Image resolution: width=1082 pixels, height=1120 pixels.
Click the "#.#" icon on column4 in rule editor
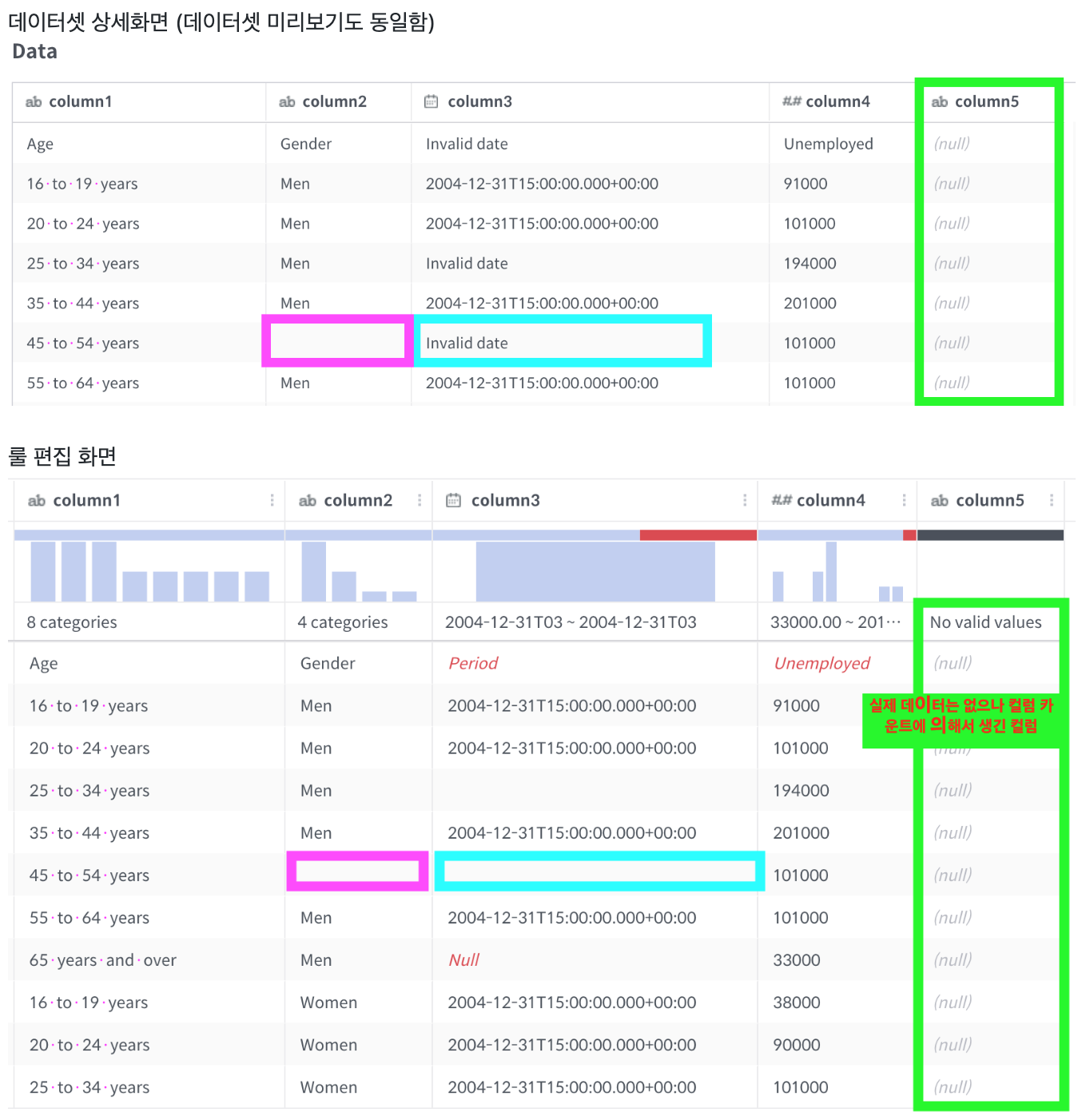[x=783, y=500]
